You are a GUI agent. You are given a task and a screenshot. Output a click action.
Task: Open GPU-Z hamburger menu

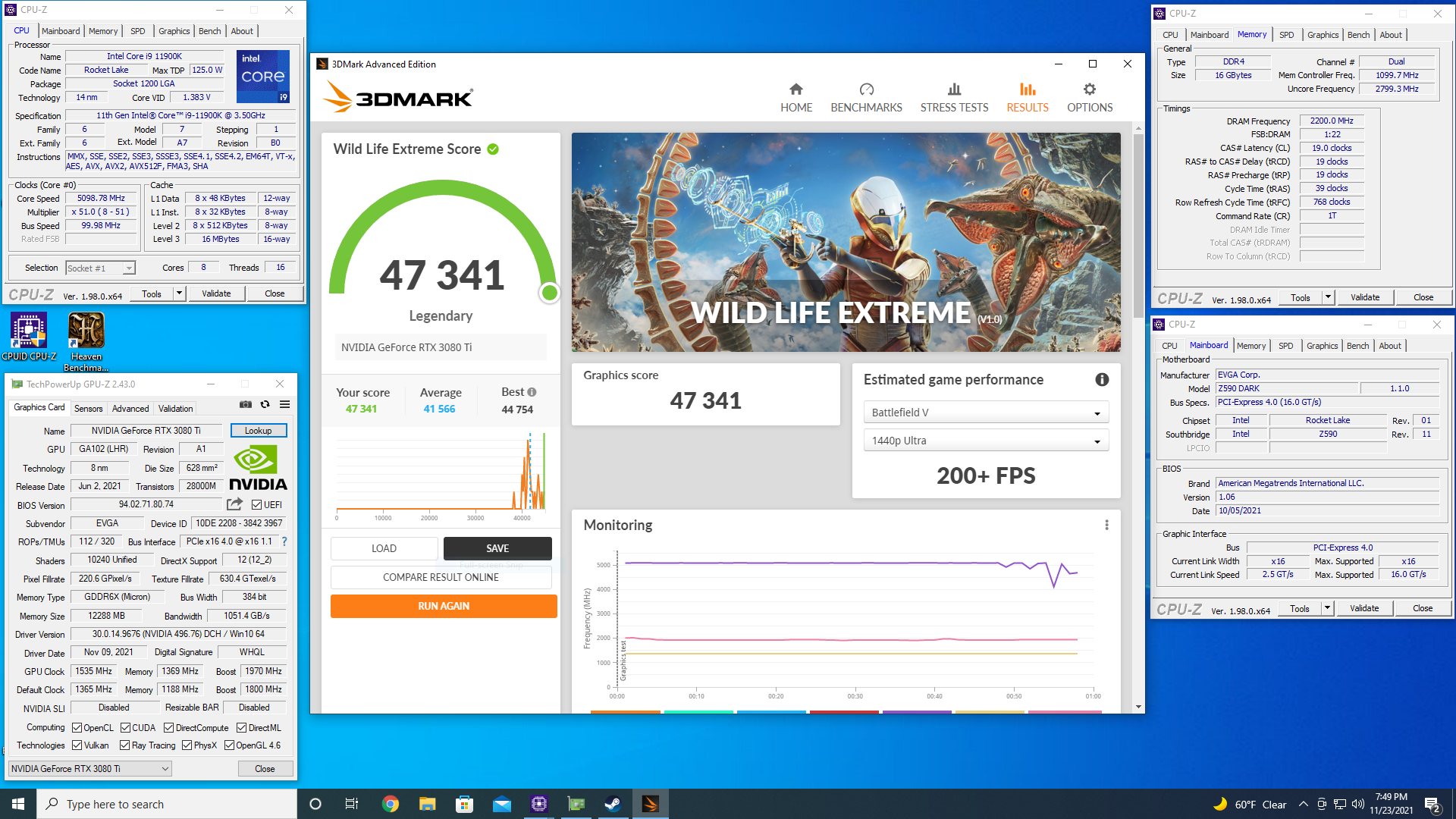point(284,404)
